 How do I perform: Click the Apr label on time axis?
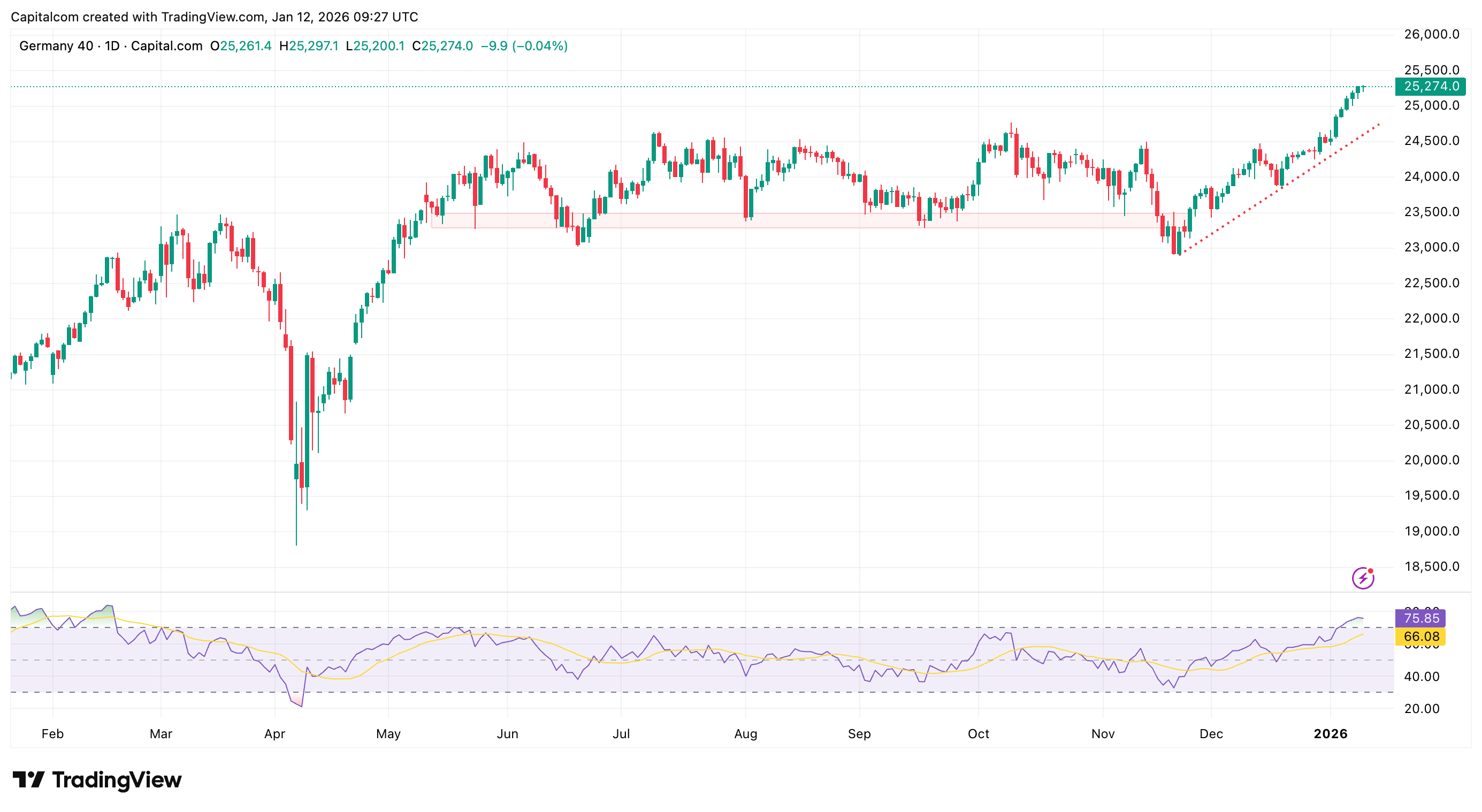coord(274,733)
